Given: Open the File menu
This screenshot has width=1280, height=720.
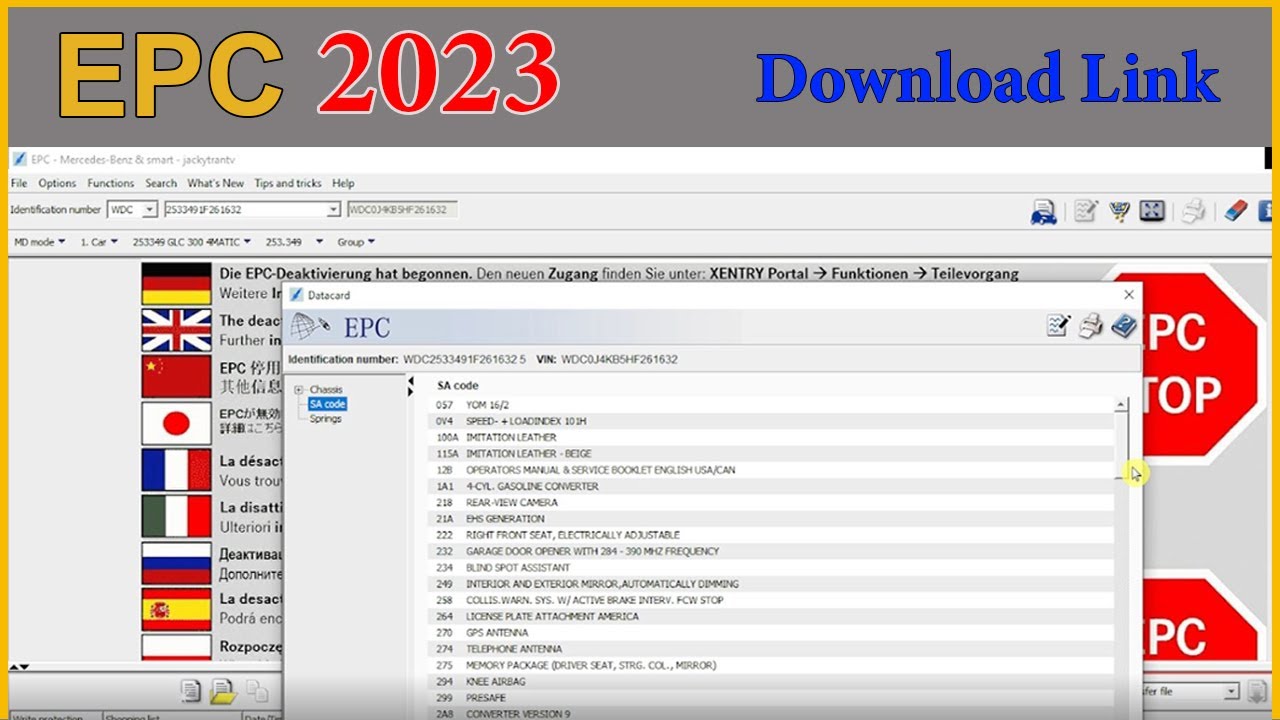Looking at the screenshot, I should click(x=19, y=183).
